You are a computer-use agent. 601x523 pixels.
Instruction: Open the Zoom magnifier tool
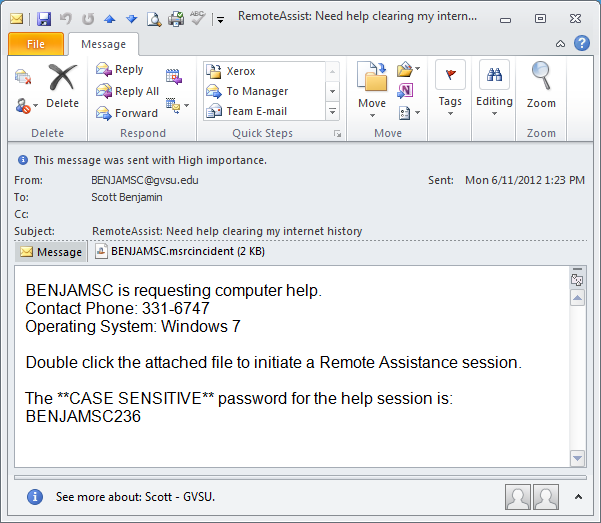coord(541,85)
